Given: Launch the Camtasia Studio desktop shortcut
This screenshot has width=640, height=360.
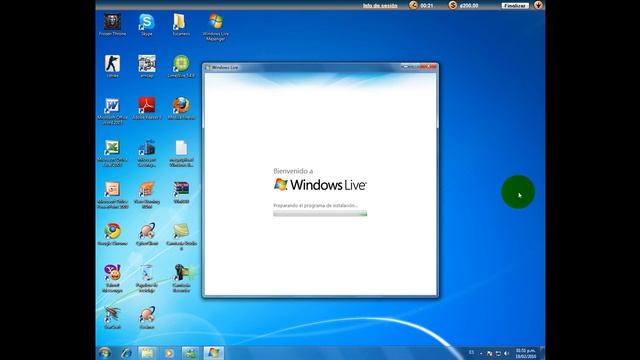Looking at the screenshot, I should click(x=181, y=237).
